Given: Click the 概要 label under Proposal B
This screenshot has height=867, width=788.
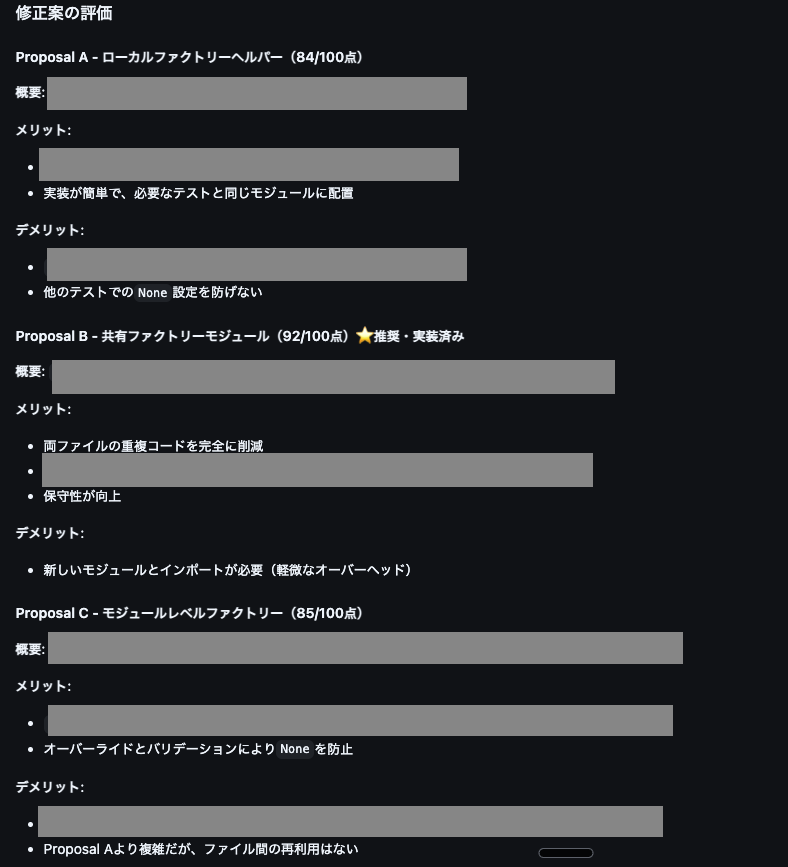Looking at the screenshot, I should tap(30, 371).
